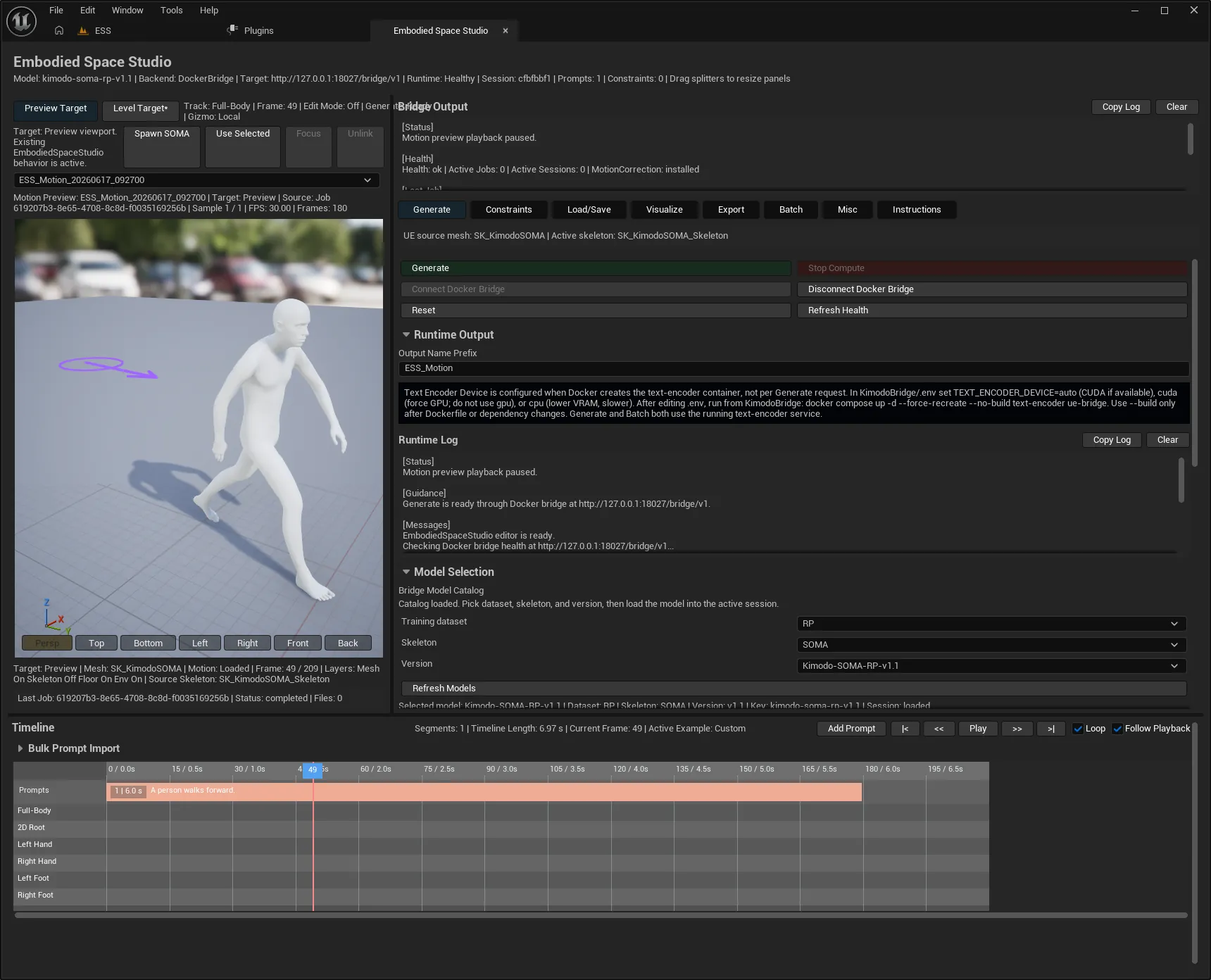Image resolution: width=1211 pixels, height=980 pixels.
Task: Click the Reset button
Action: pos(596,310)
